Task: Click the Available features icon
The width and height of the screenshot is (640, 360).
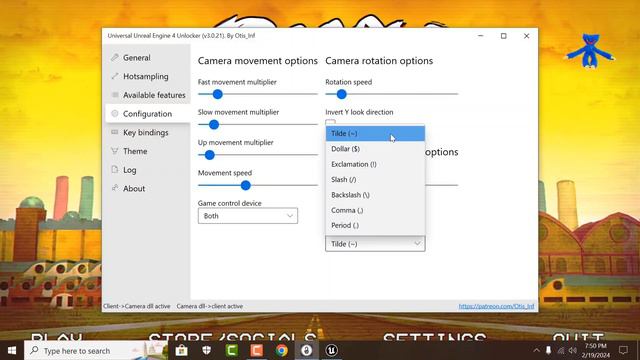Action: coord(115,95)
